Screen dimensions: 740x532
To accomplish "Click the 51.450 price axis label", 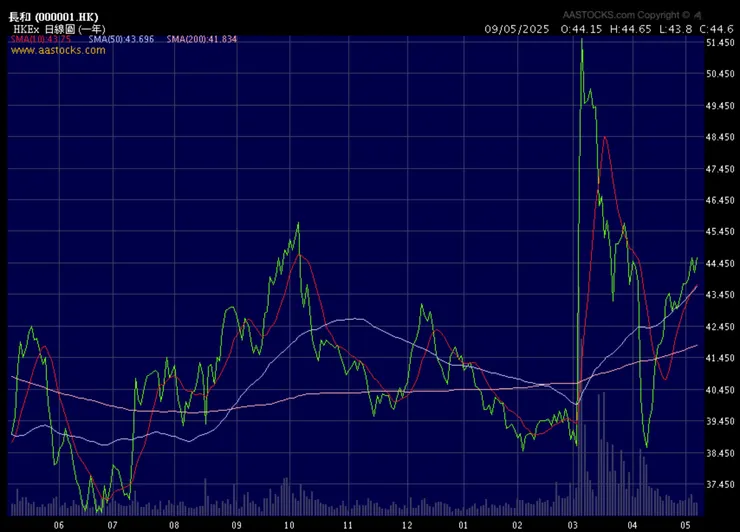I will 720,42.
